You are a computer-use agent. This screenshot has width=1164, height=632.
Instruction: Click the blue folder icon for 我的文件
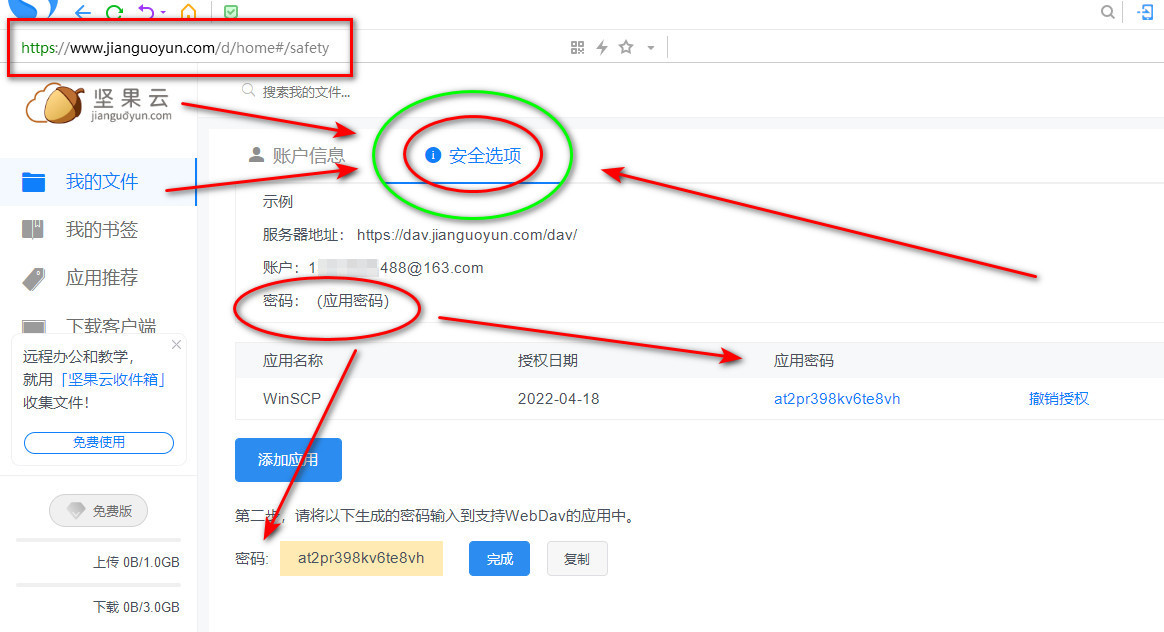pos(33,182)
